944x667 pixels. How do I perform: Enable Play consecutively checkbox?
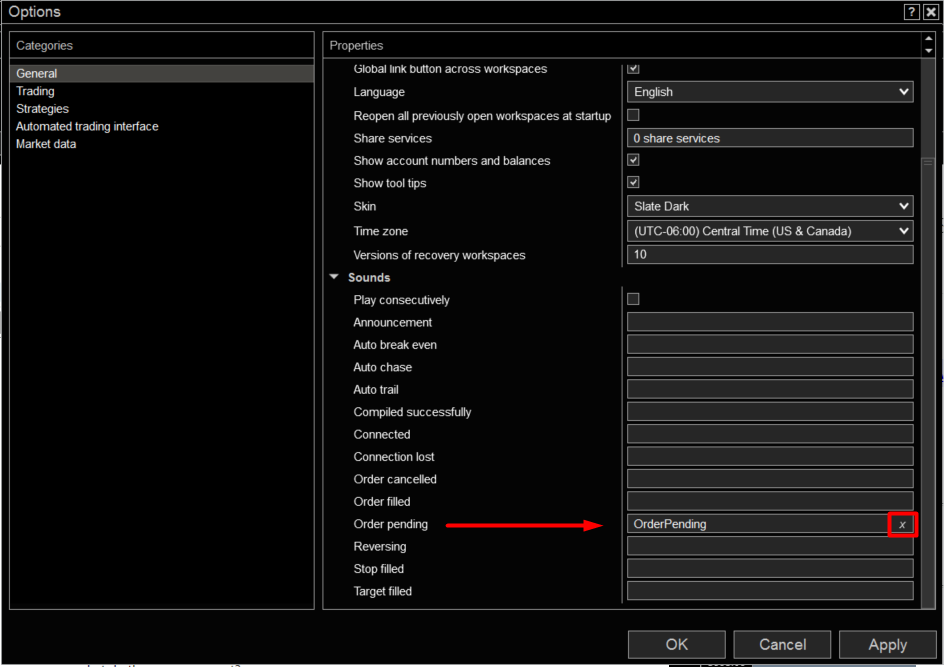(x=633, y=299)
